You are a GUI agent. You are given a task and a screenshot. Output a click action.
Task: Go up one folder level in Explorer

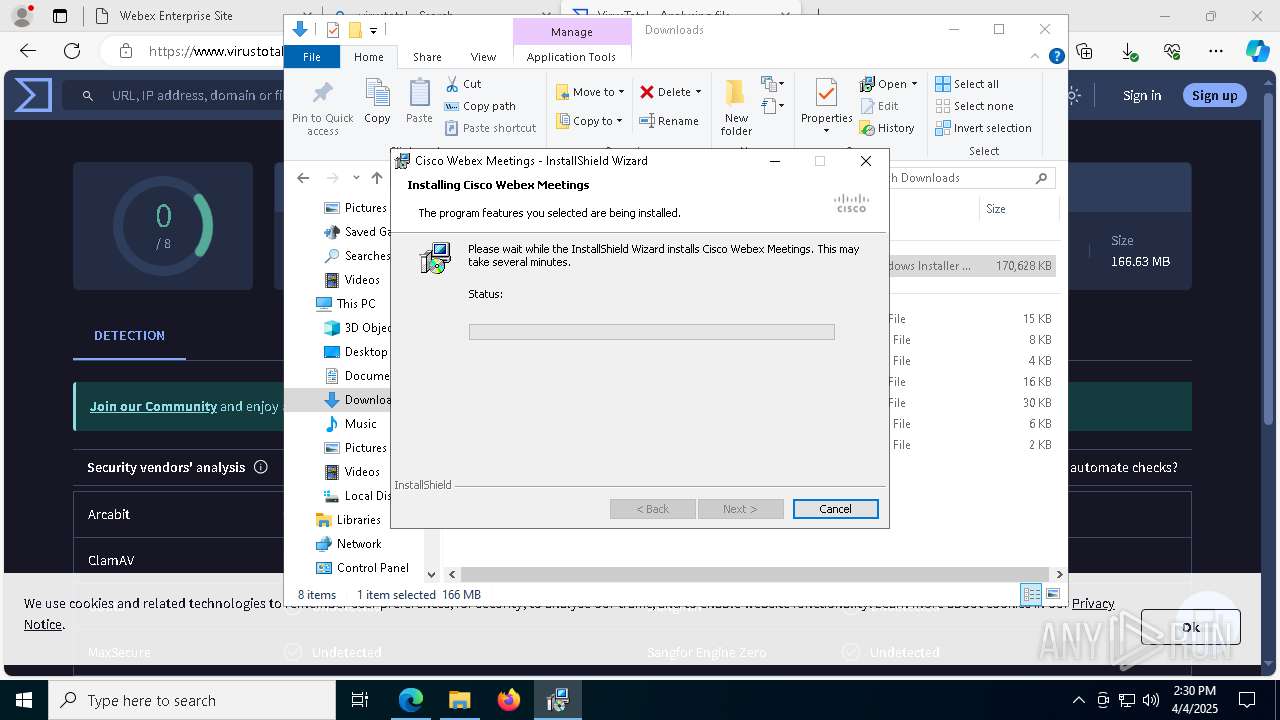376,178
